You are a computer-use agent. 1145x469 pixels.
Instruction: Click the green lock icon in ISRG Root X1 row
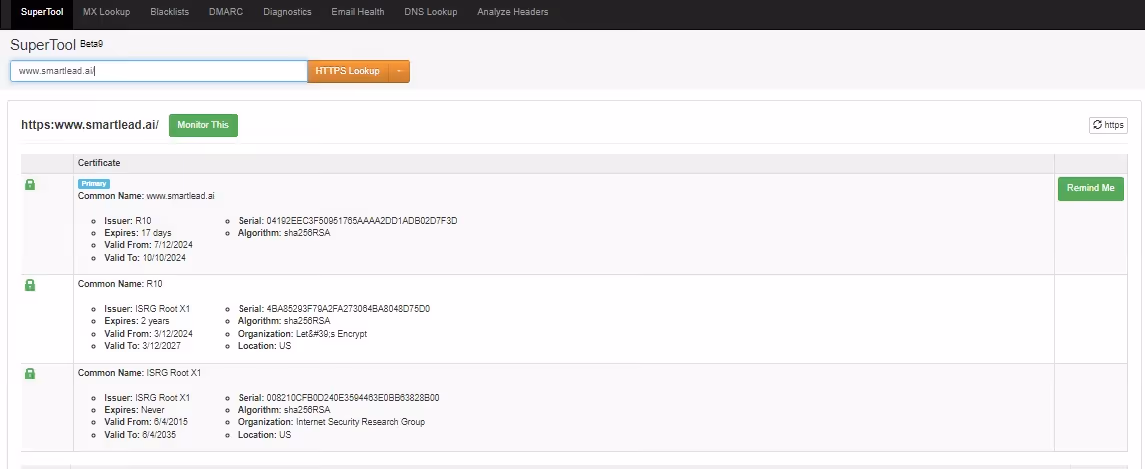coord(30,374)
